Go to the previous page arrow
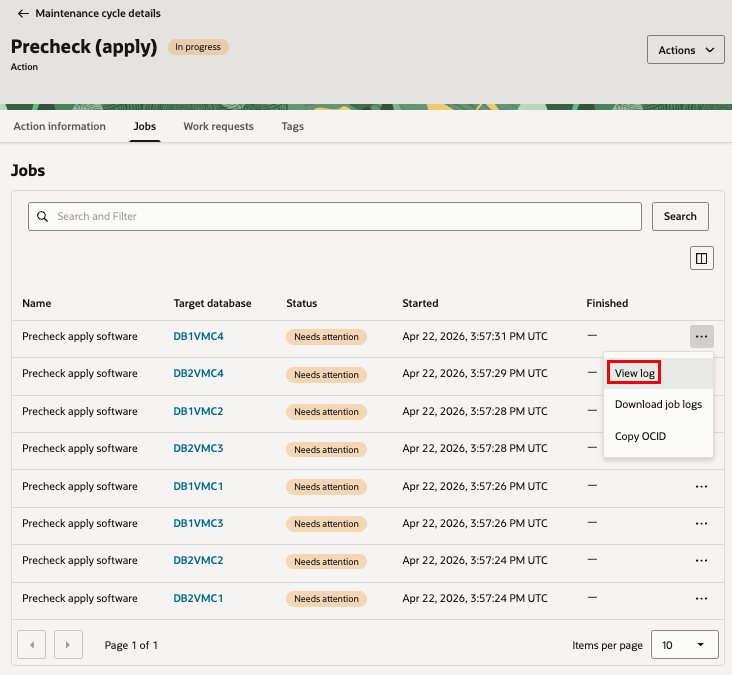The width and height of the screenshot is (732, 675). pyautogui.click(x=31, y=645)
